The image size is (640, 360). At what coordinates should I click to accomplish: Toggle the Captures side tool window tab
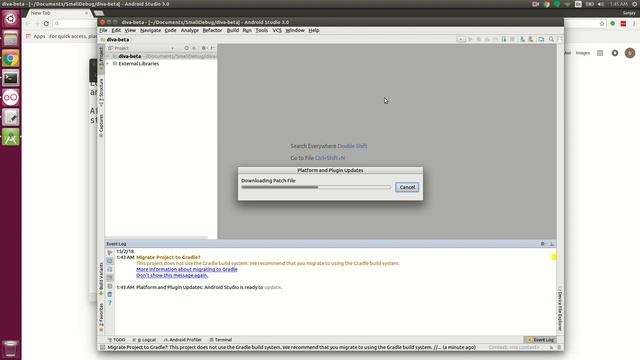[x=101, y=126]
